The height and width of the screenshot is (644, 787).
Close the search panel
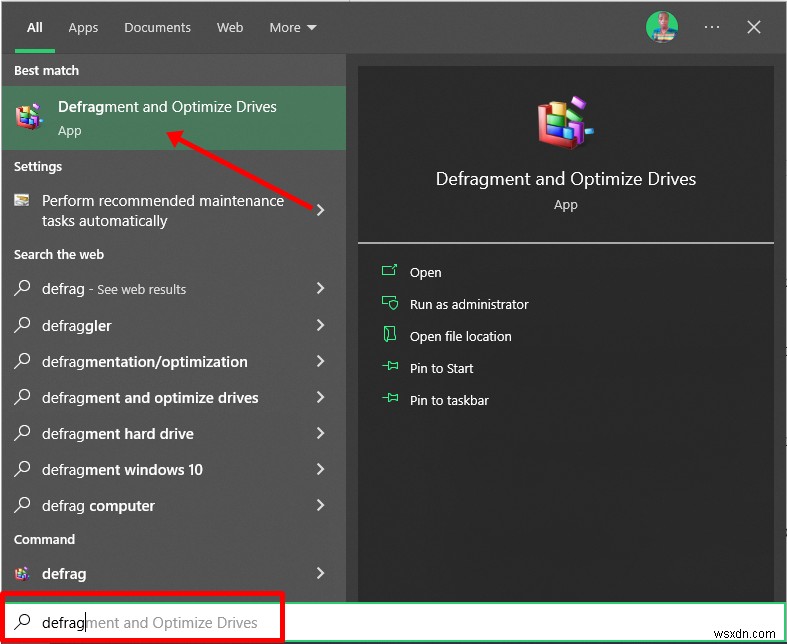tap(754, 27)
